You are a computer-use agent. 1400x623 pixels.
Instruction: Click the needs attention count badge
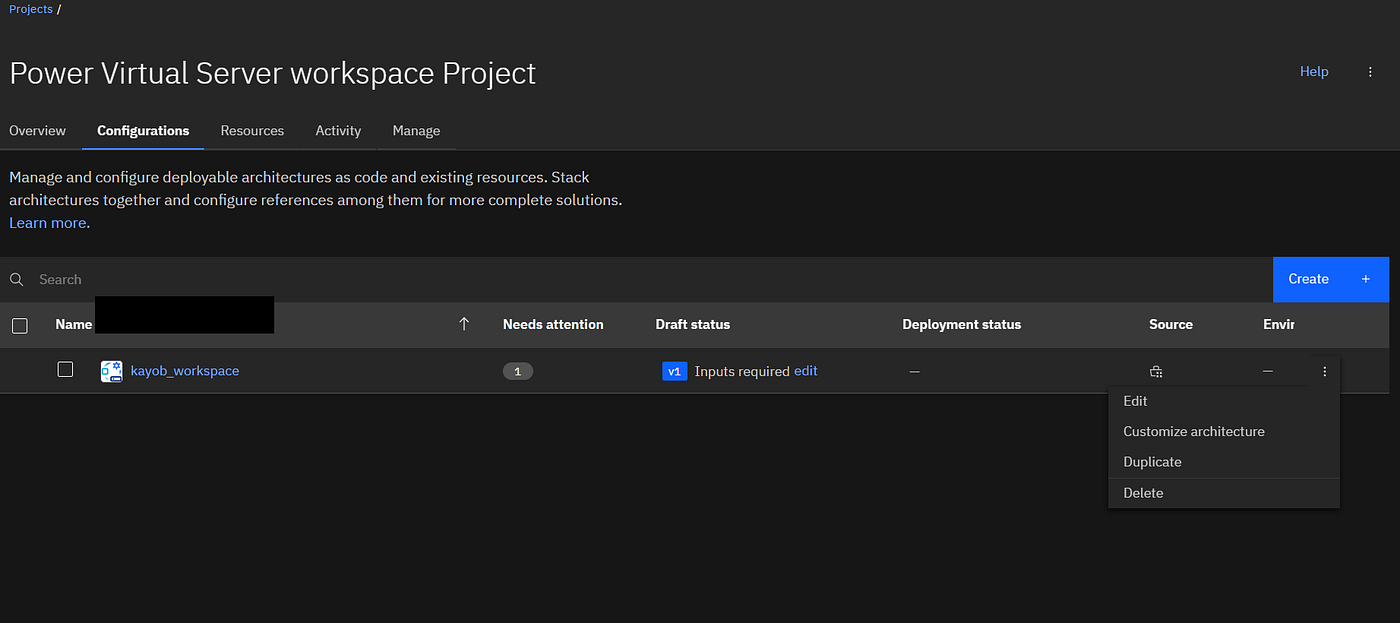point(518,371)
